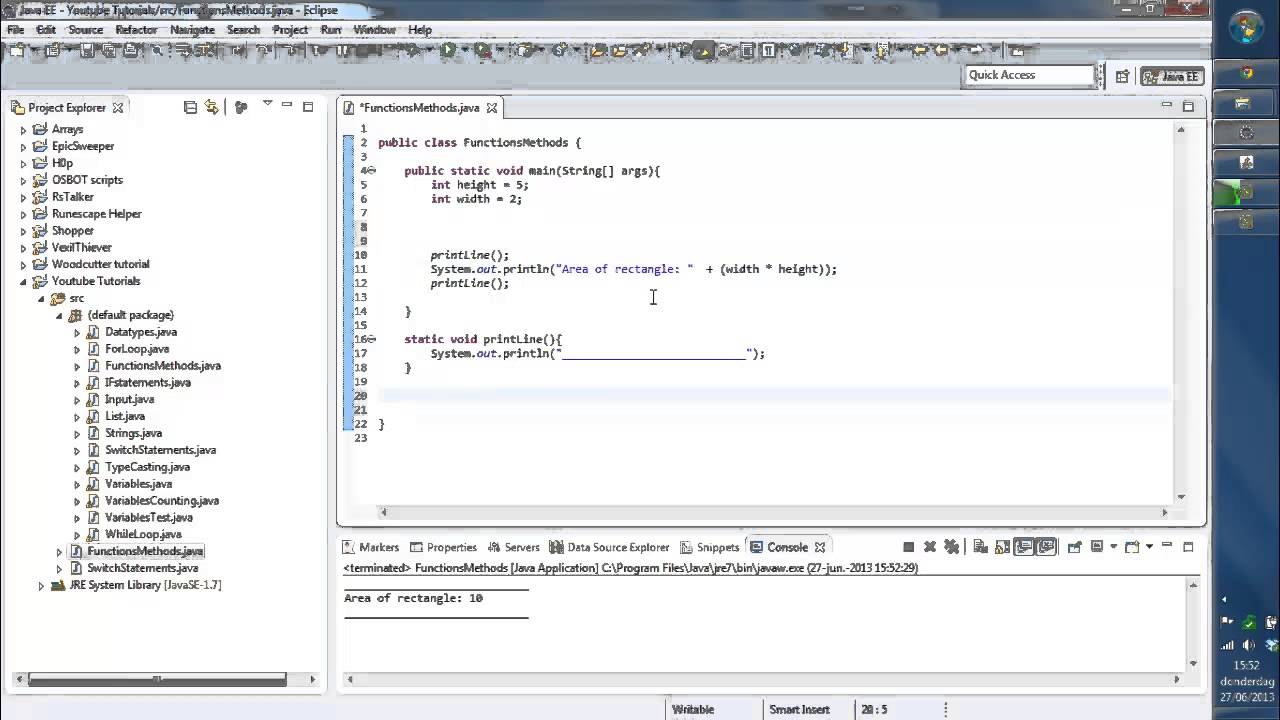Maximize the Project Explorer panel

[308, 106]
